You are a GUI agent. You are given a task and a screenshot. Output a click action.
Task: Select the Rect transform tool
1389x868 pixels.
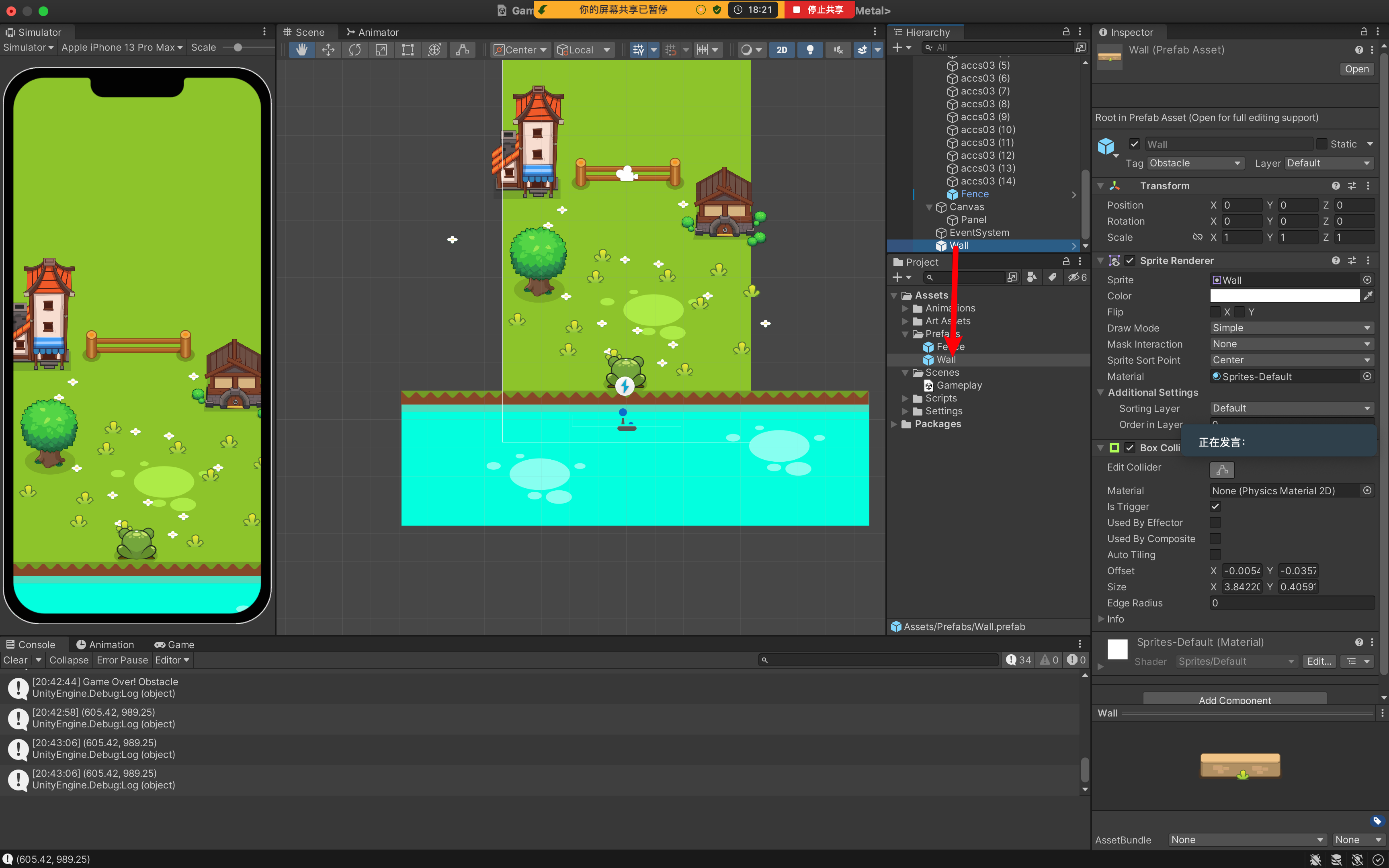click(408, 50)
